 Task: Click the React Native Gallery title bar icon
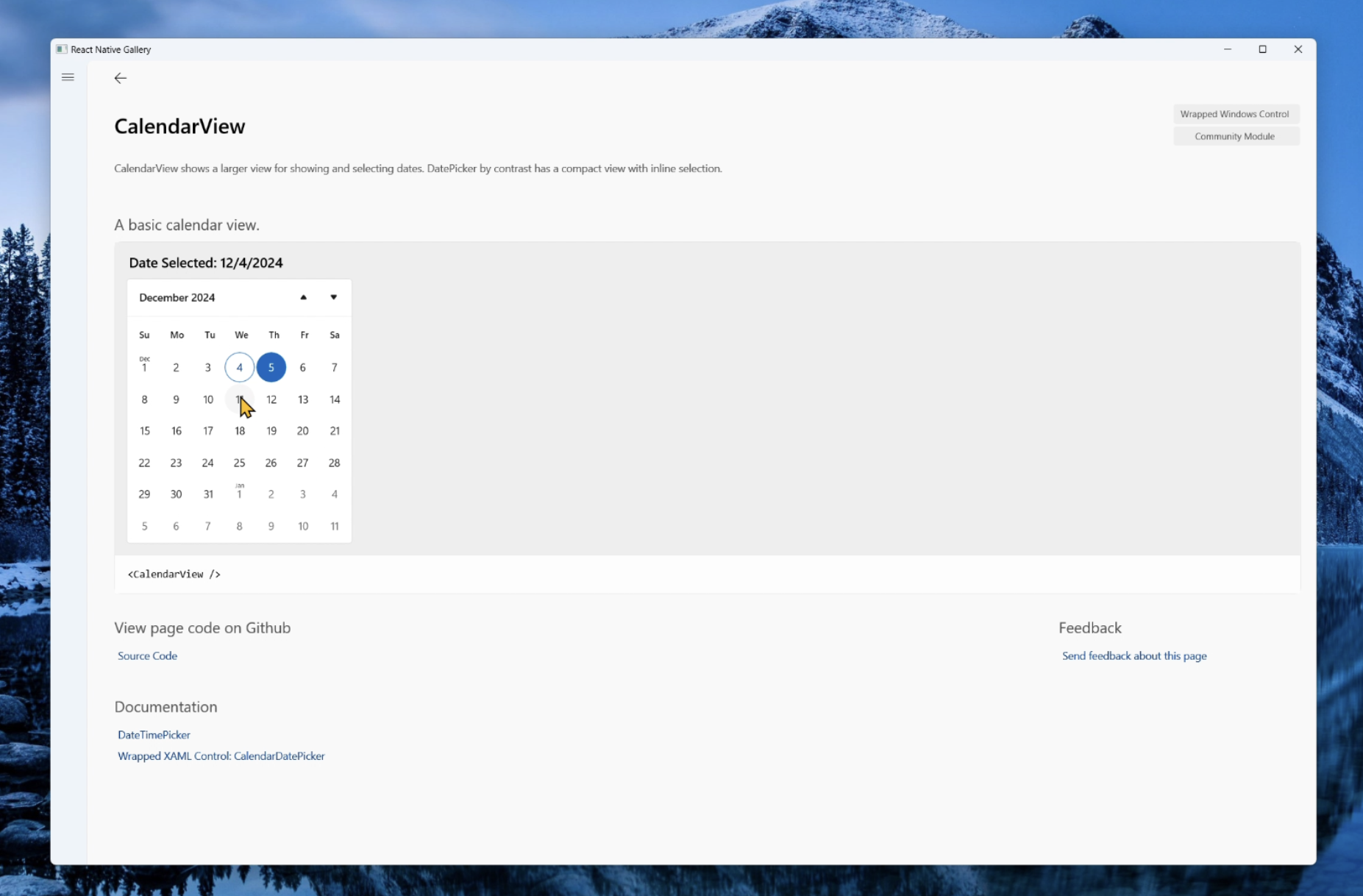pos(62,49)
